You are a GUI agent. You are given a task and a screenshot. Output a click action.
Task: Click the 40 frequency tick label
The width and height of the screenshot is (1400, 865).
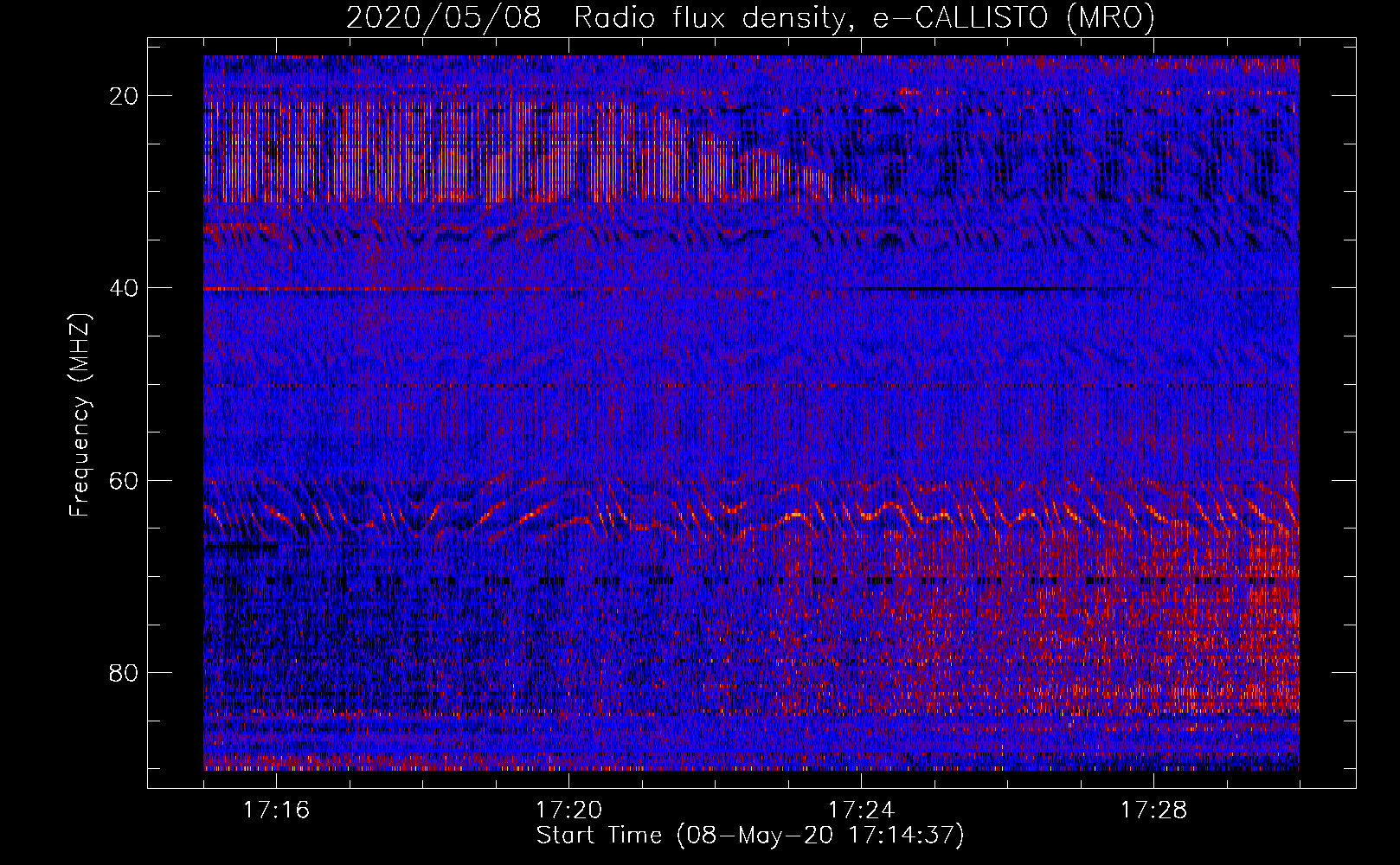point(125,288)
